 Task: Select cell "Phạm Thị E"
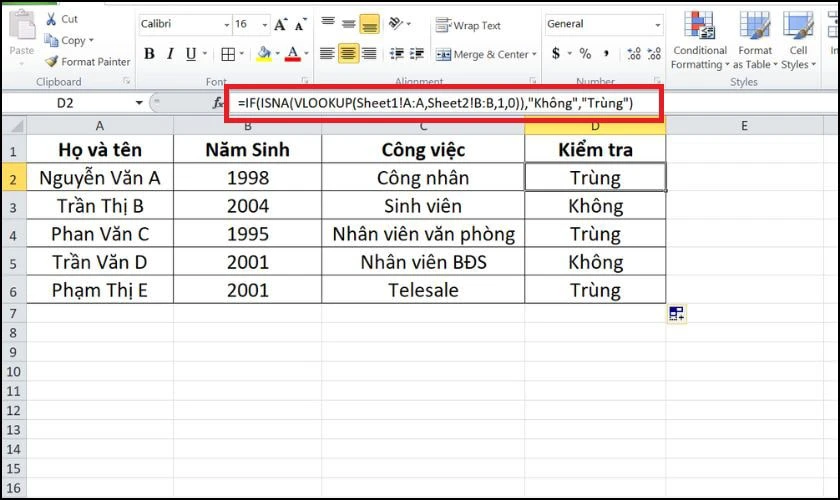(100, 290)
